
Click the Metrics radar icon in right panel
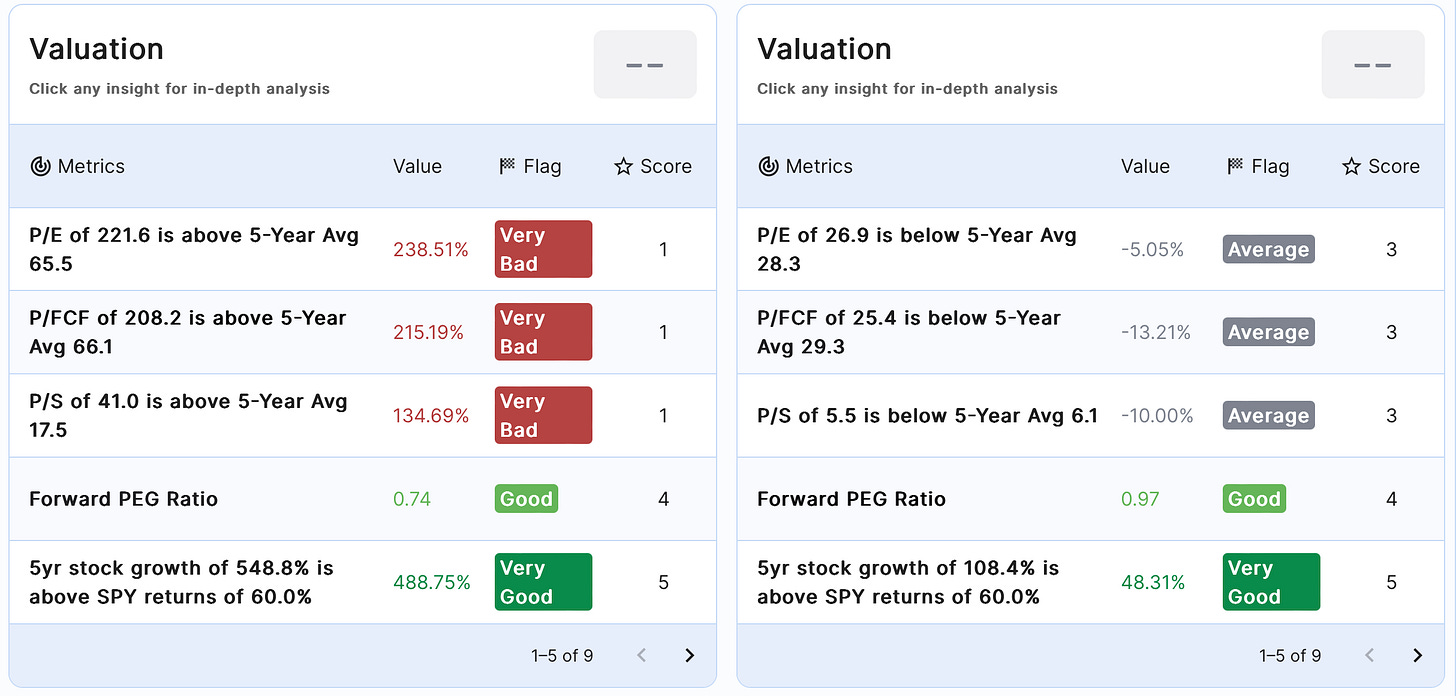click(x=768, y=167)
